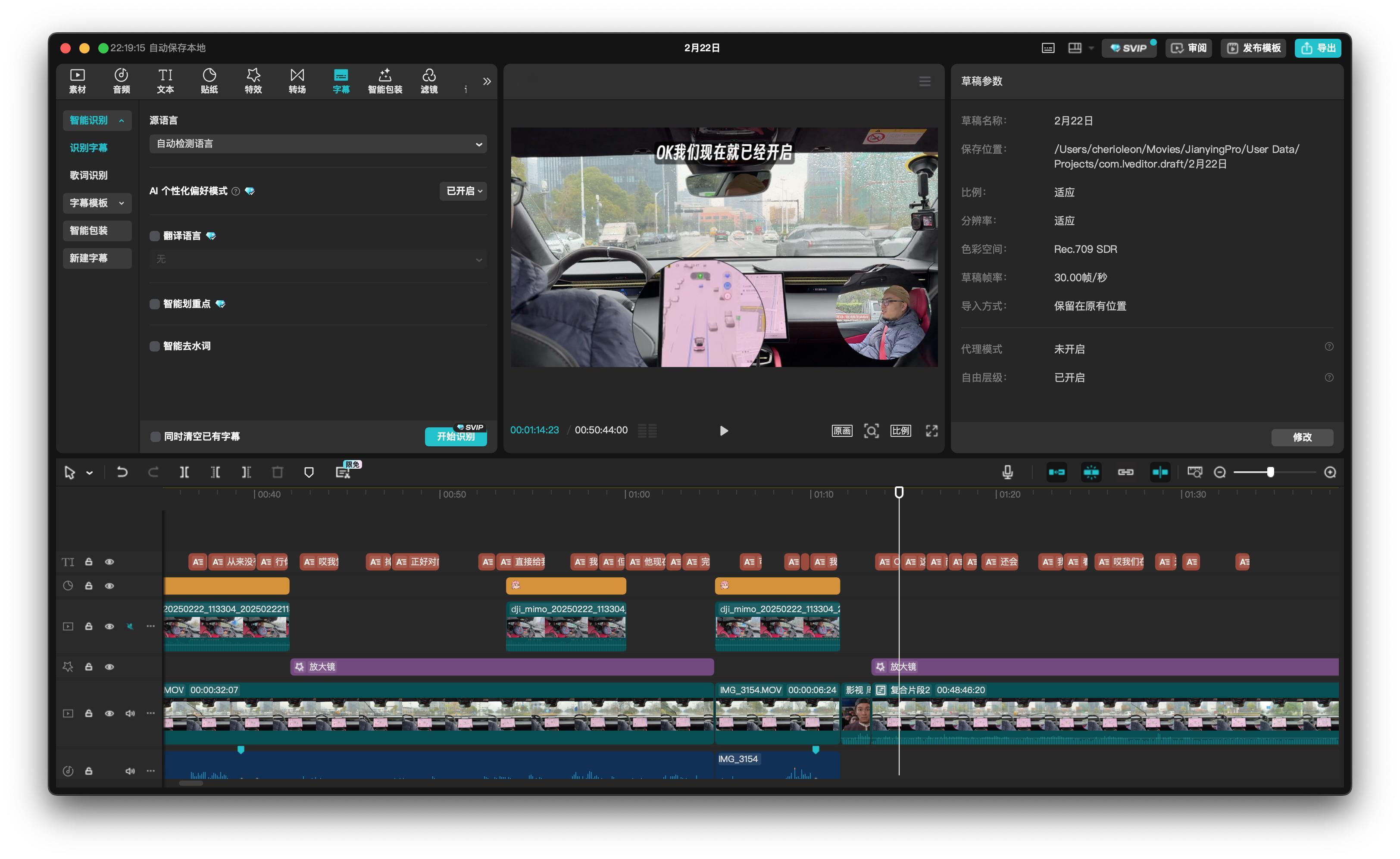
Task: Open the 贴纸 stickers tab
Action: click(209, 81)
